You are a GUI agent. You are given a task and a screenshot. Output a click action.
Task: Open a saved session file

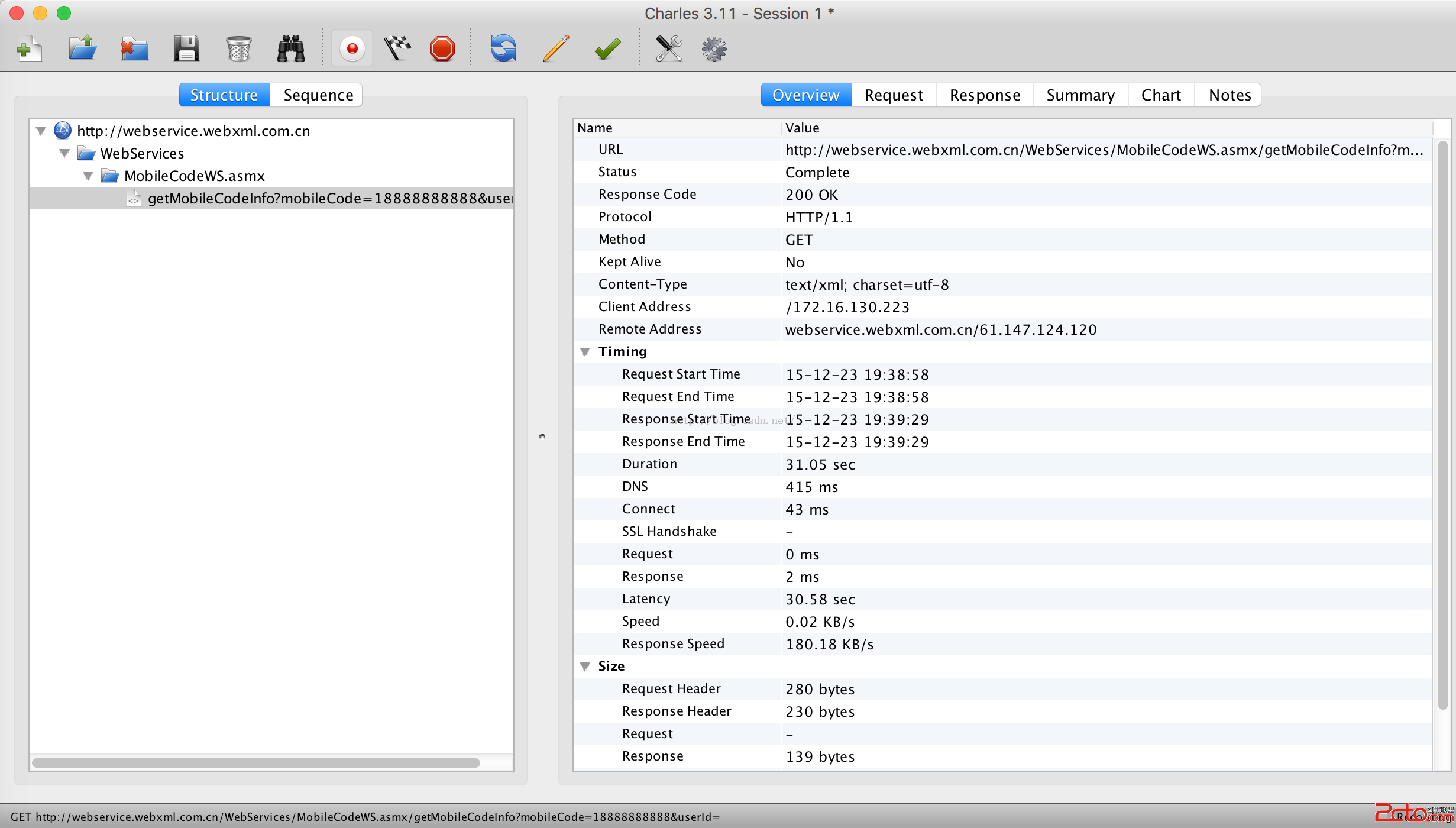[82, 48]
